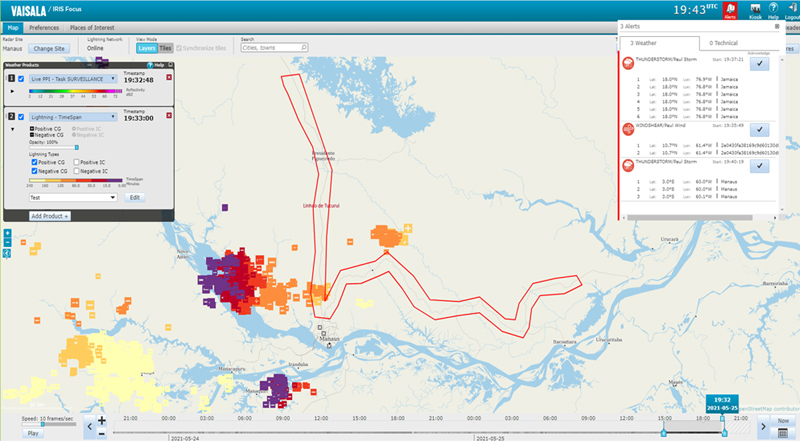Click the Logout icon
Image resolution: width=800 pixels, height=441 pixels.
tap(794, 12)
